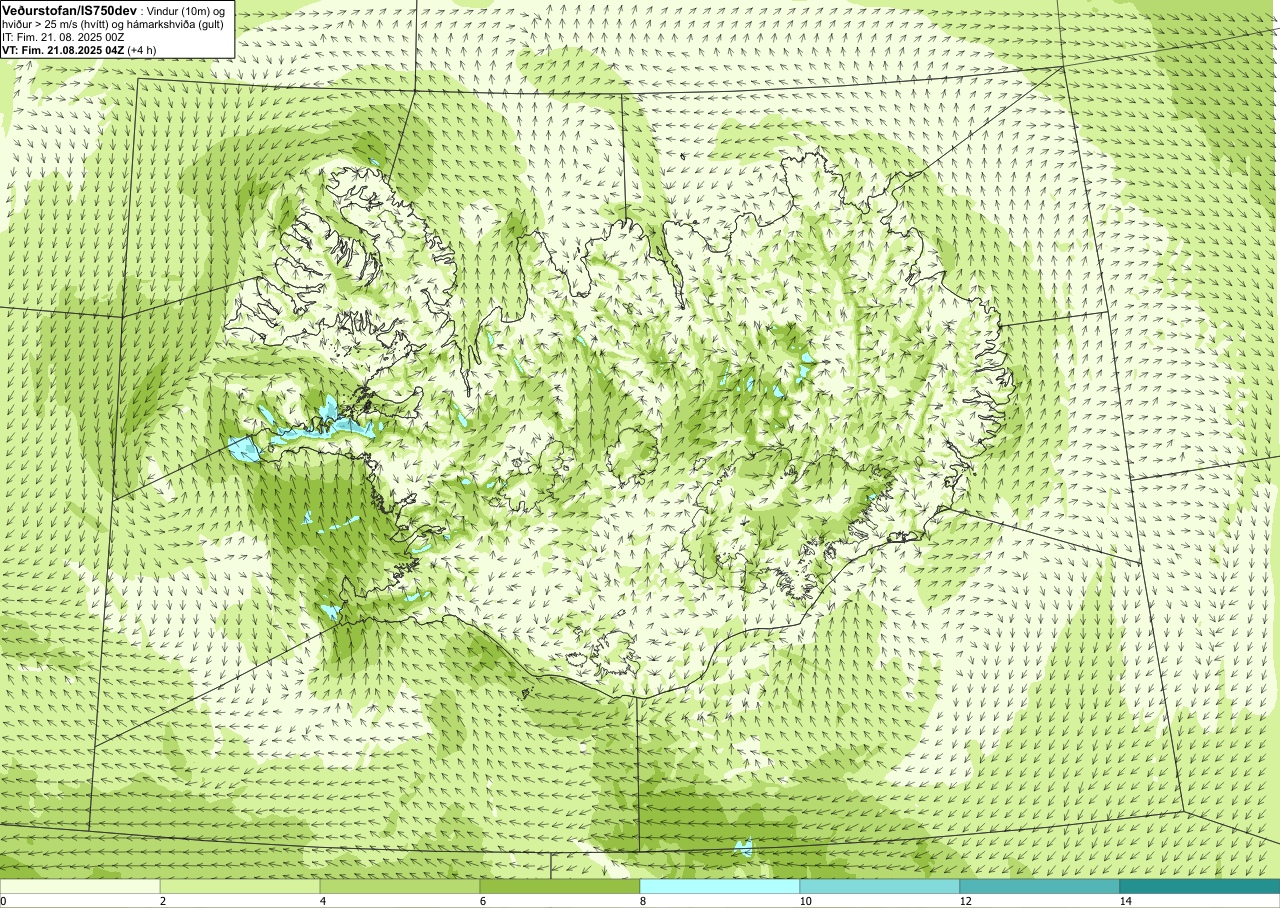Image resolution: width=1280 pixels, height=908 pixels.
Task: Click the legend scale label '8'
Action: pos(644,901)
